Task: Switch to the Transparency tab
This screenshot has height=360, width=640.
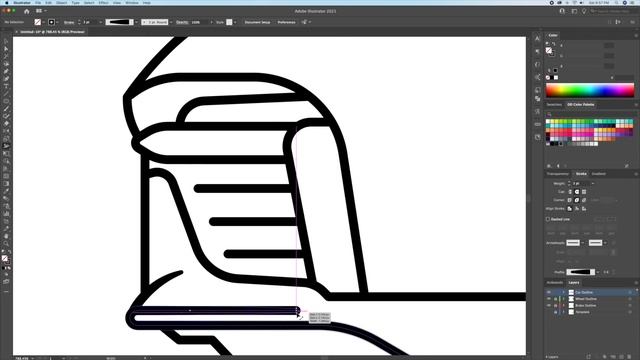Action: coord(558,174)
